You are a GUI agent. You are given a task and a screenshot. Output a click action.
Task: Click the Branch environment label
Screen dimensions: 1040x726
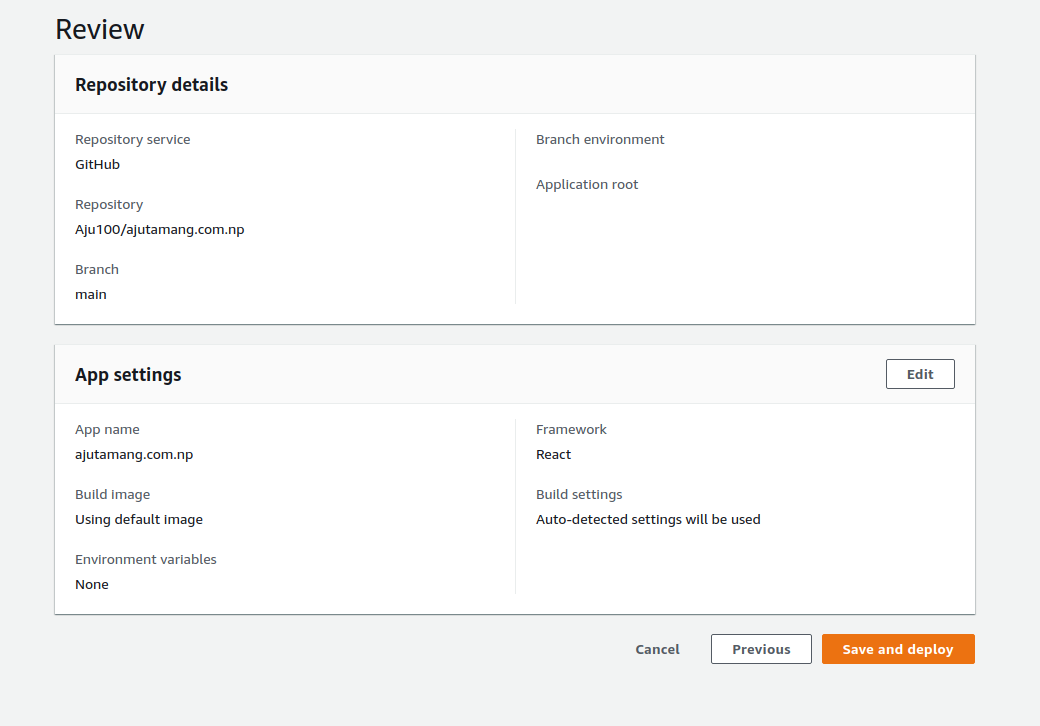(x=600, y=139)
